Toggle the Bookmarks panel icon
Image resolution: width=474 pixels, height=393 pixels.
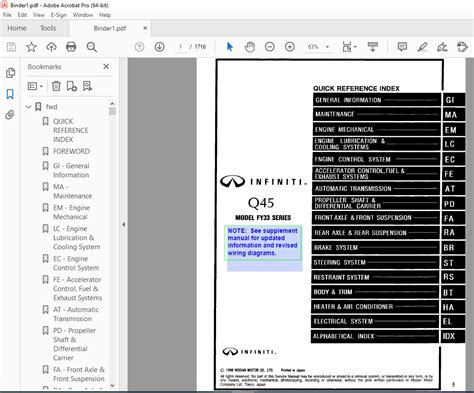coord(10,94)
